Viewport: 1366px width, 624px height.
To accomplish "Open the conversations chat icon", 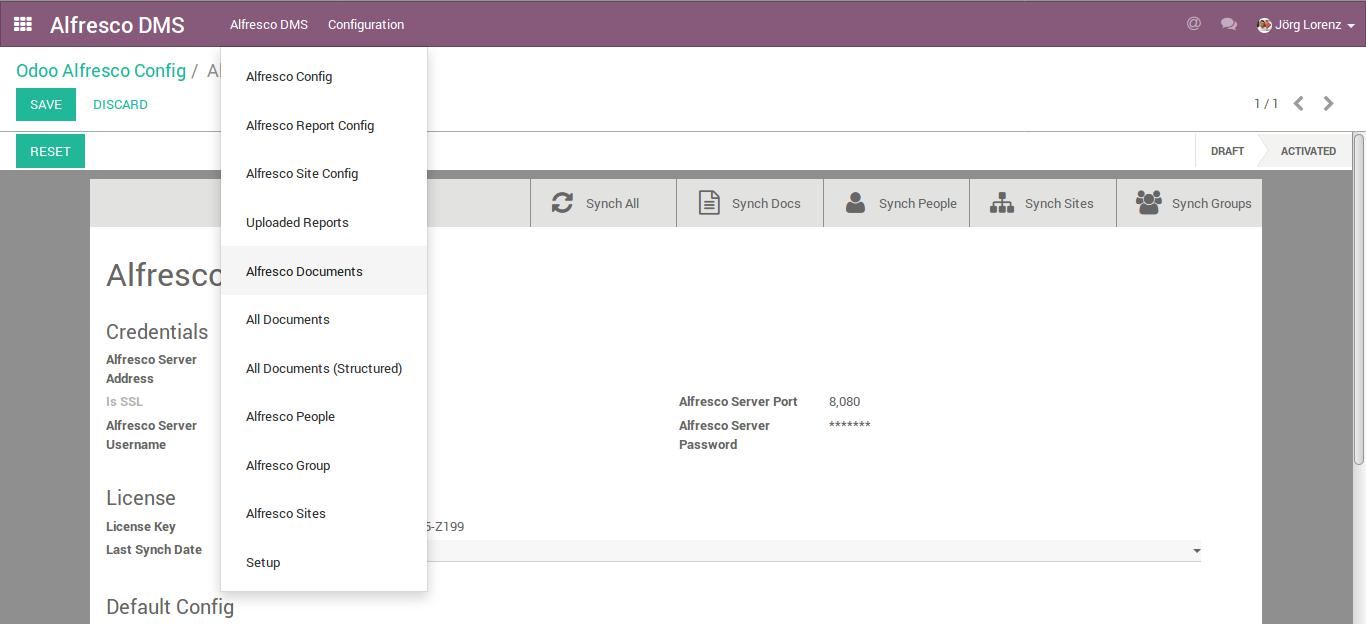I will pyautogui.click(x=1229, y=24).
